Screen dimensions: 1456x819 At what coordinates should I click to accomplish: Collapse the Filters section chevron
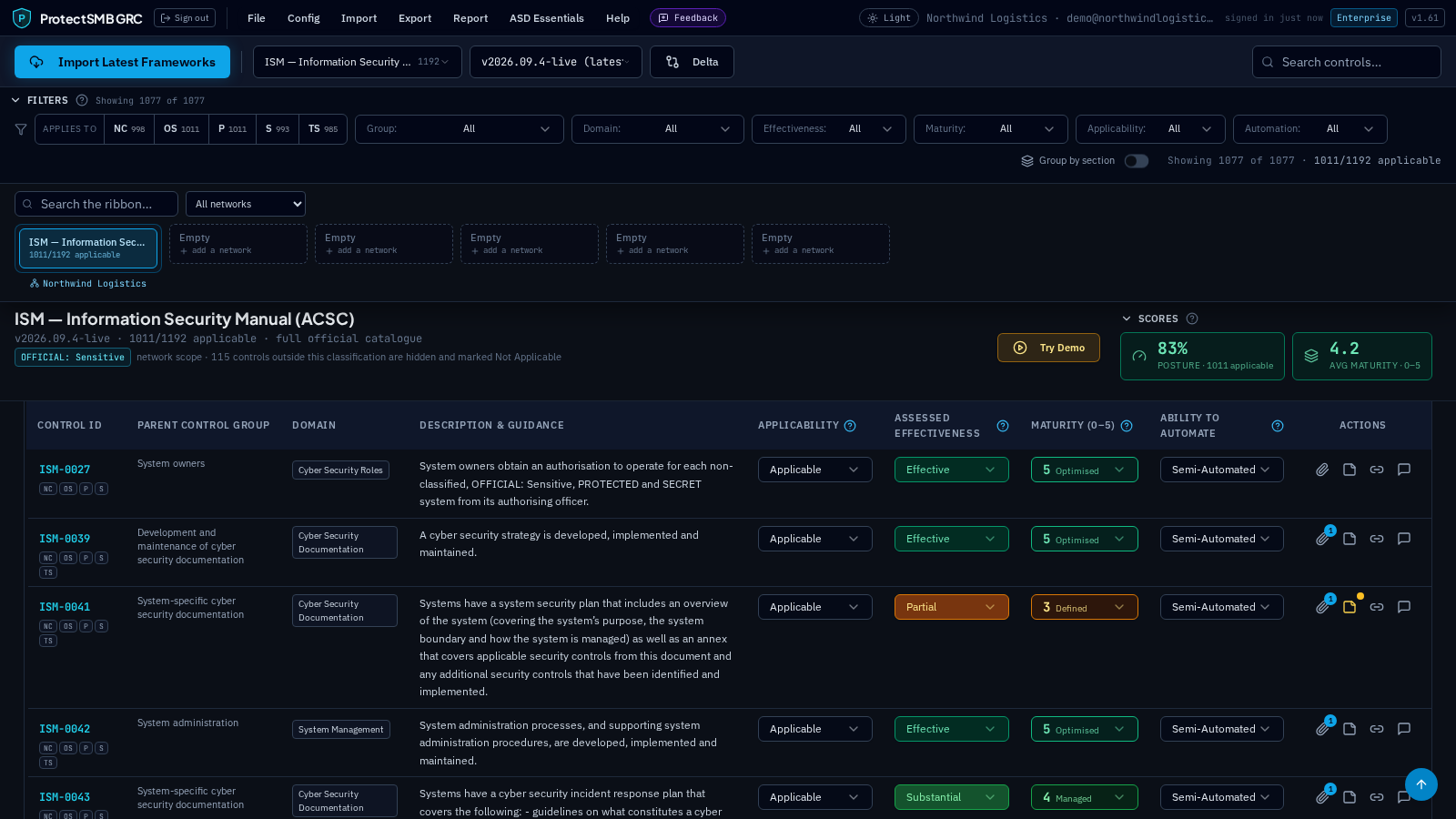point(16,100)
